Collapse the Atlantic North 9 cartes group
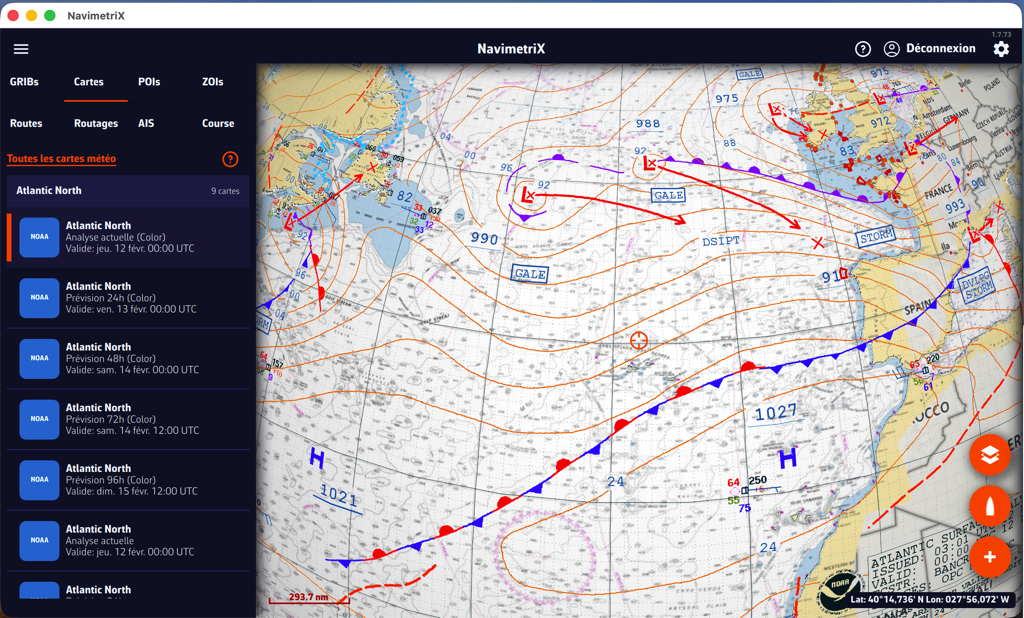 pos(127,191)
